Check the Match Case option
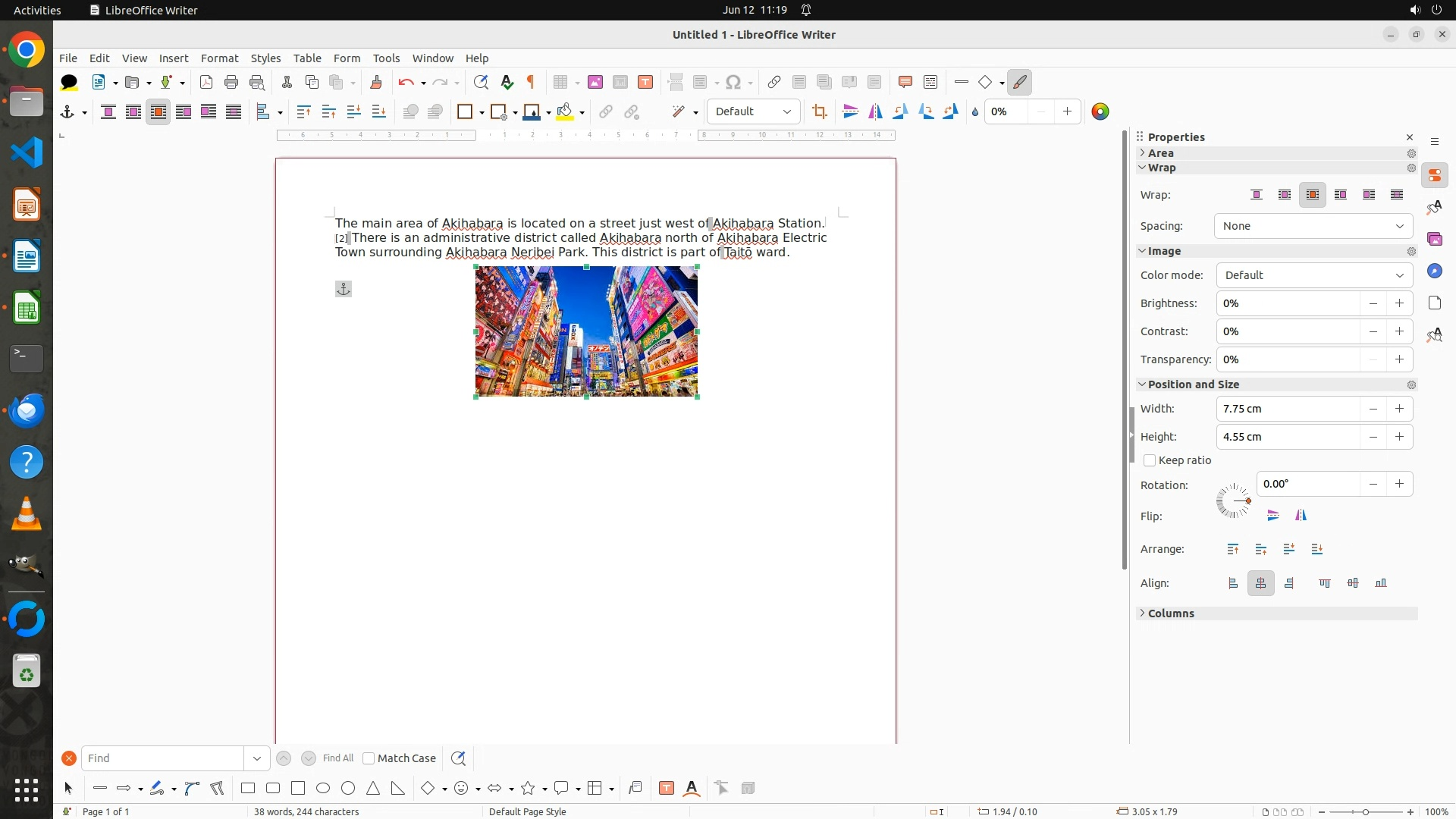This screenshot has height=819, width=1456. 369,758
